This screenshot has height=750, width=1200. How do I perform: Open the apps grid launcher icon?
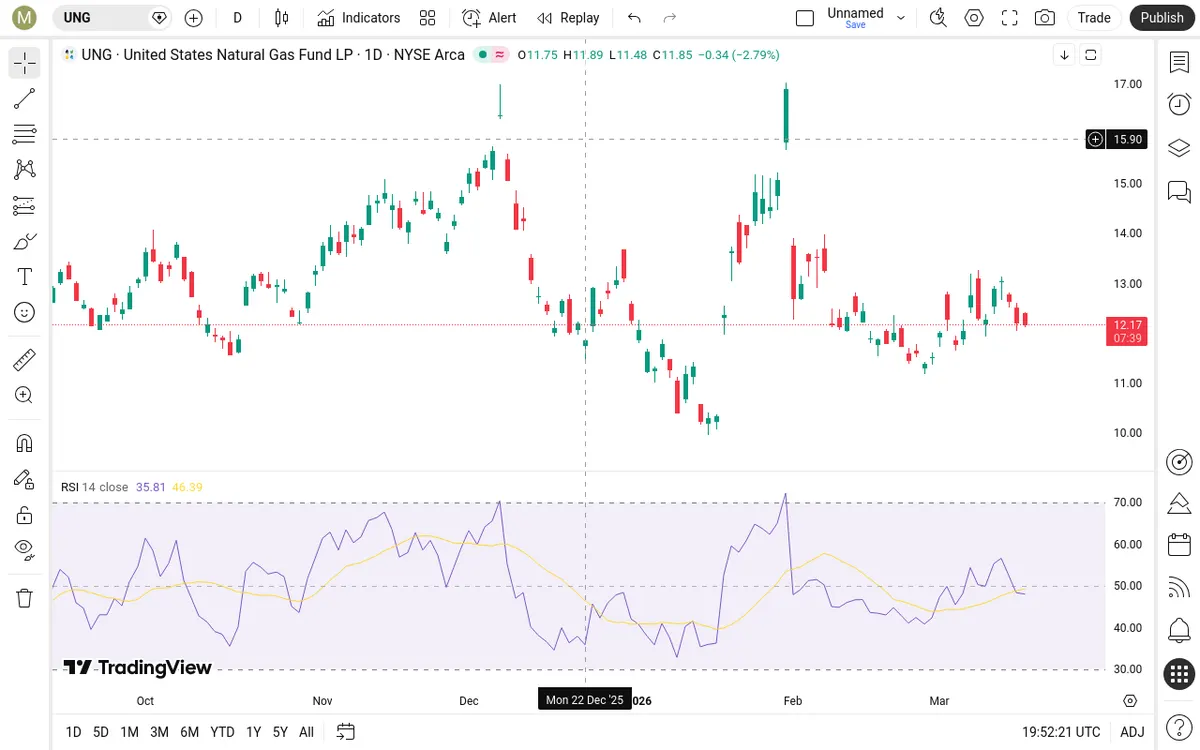[1179, 674]
